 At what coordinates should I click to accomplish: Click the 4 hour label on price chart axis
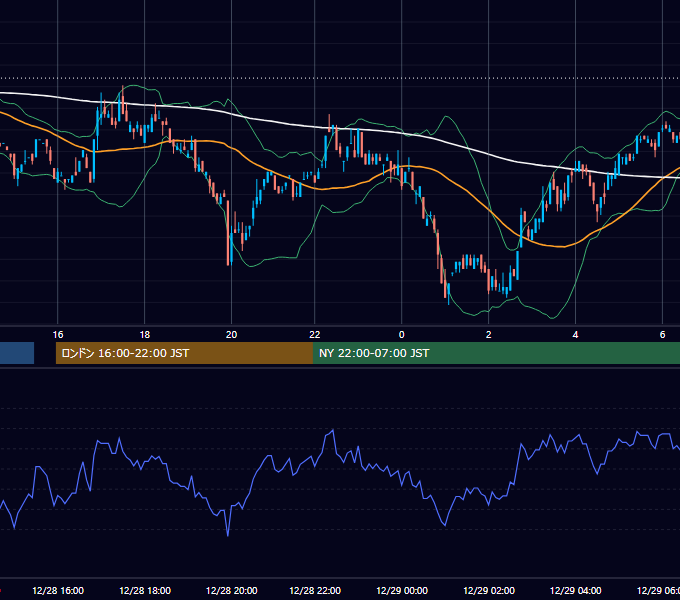point(575,335)
